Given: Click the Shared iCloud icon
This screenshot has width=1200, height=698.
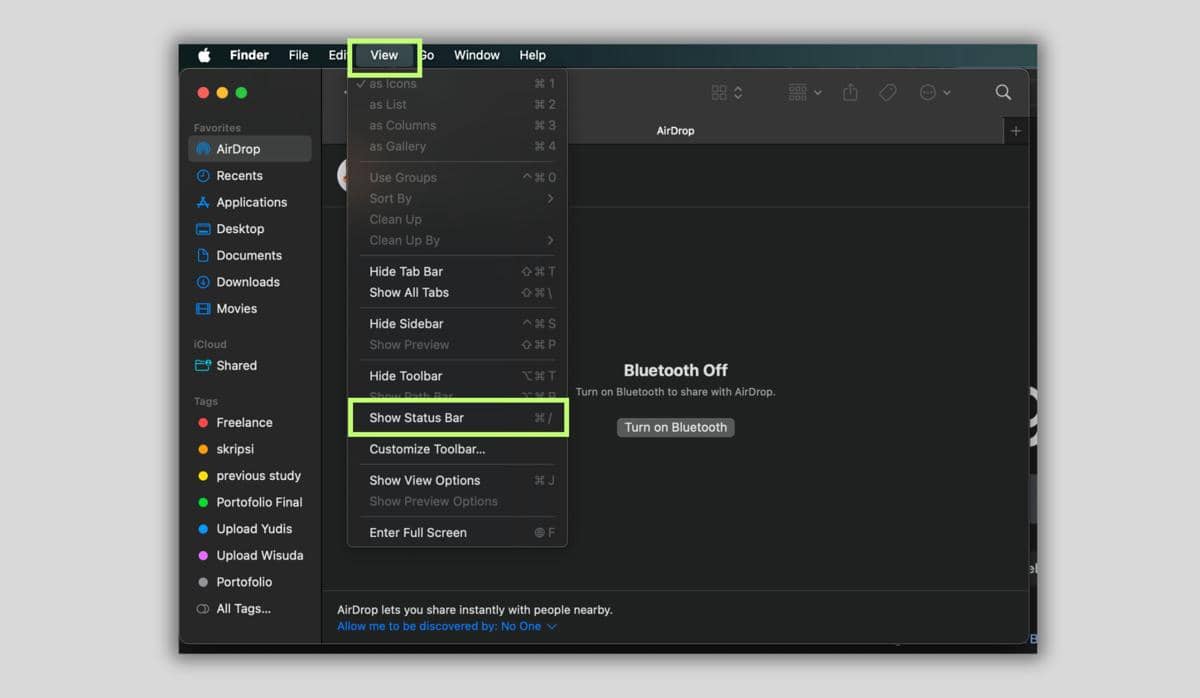Looking at the screenshot, I should pyautogui.click(x=203, y=365).
